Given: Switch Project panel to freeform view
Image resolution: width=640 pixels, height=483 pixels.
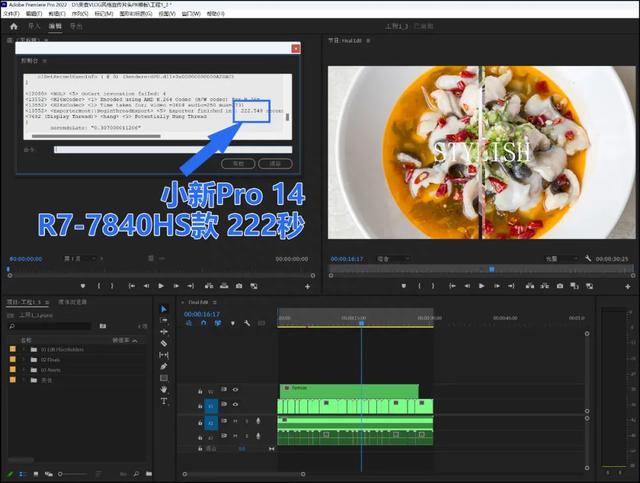Looking at the screenshot, I should coord(49,474).
